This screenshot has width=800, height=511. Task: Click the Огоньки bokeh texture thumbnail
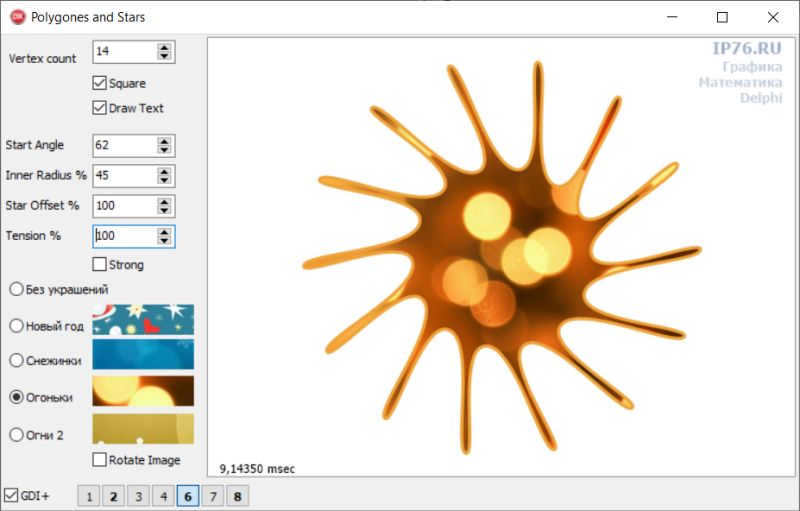point(143,391)
